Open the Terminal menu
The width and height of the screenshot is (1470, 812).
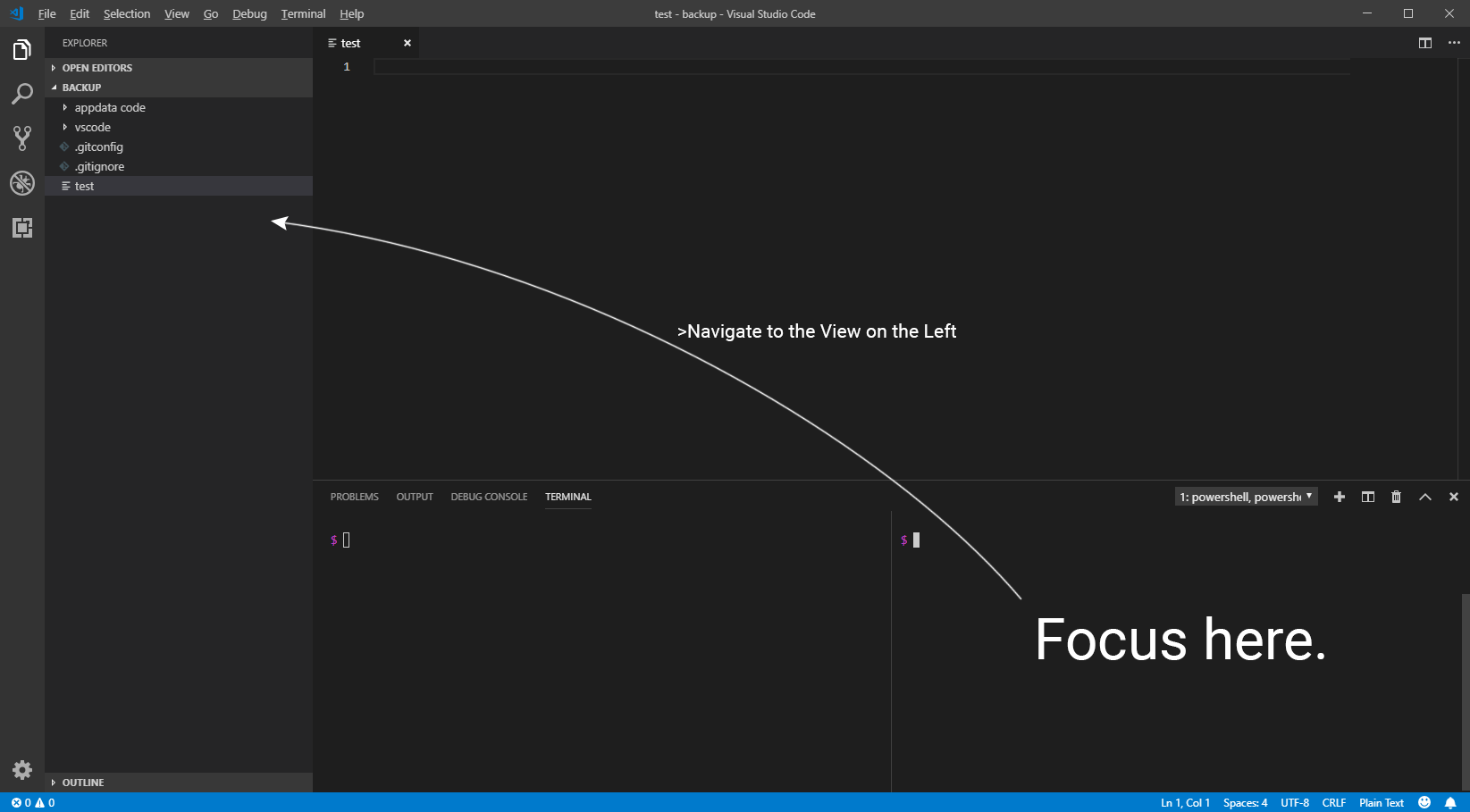[303, 13]
